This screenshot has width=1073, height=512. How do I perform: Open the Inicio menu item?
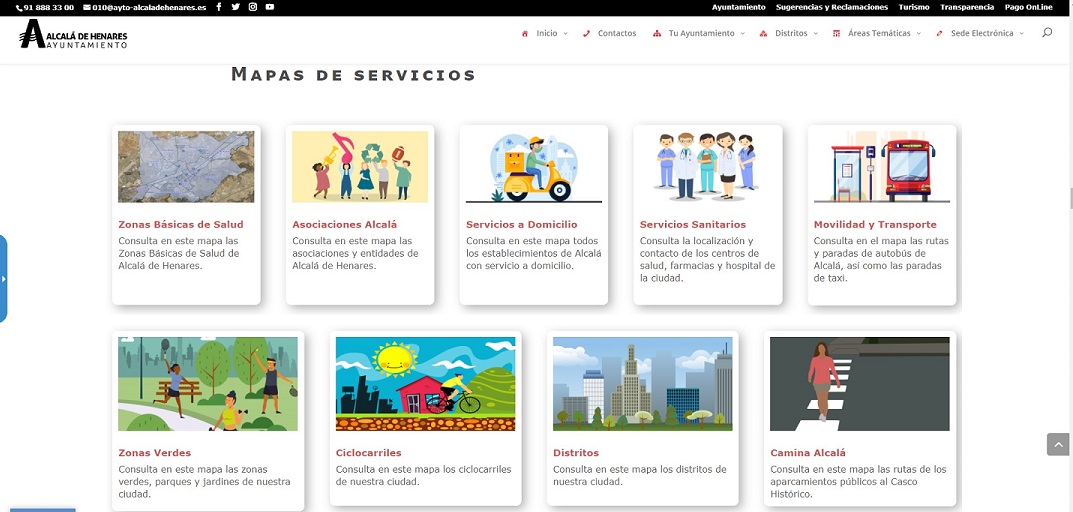pyautogui.click(x=547, y=33)
